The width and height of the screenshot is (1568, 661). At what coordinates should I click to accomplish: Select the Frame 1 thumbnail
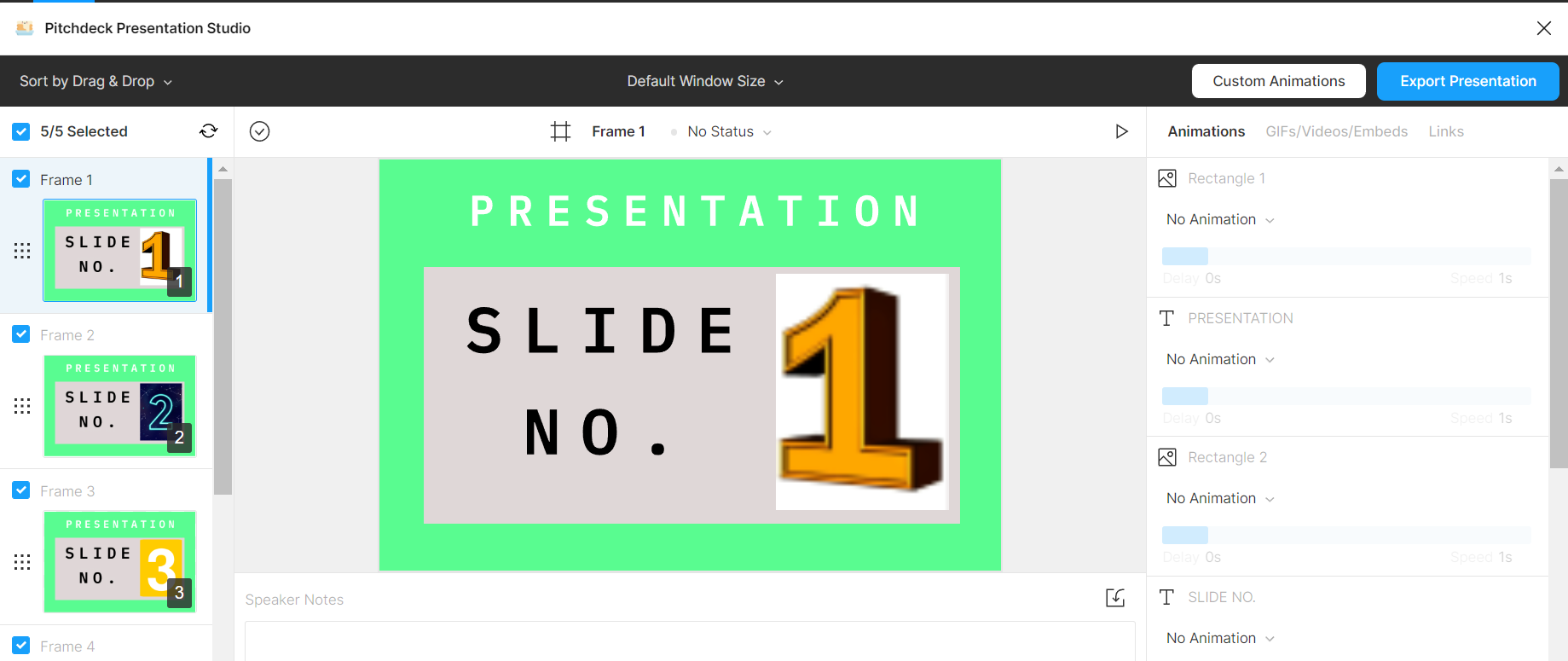pos(119,250)
